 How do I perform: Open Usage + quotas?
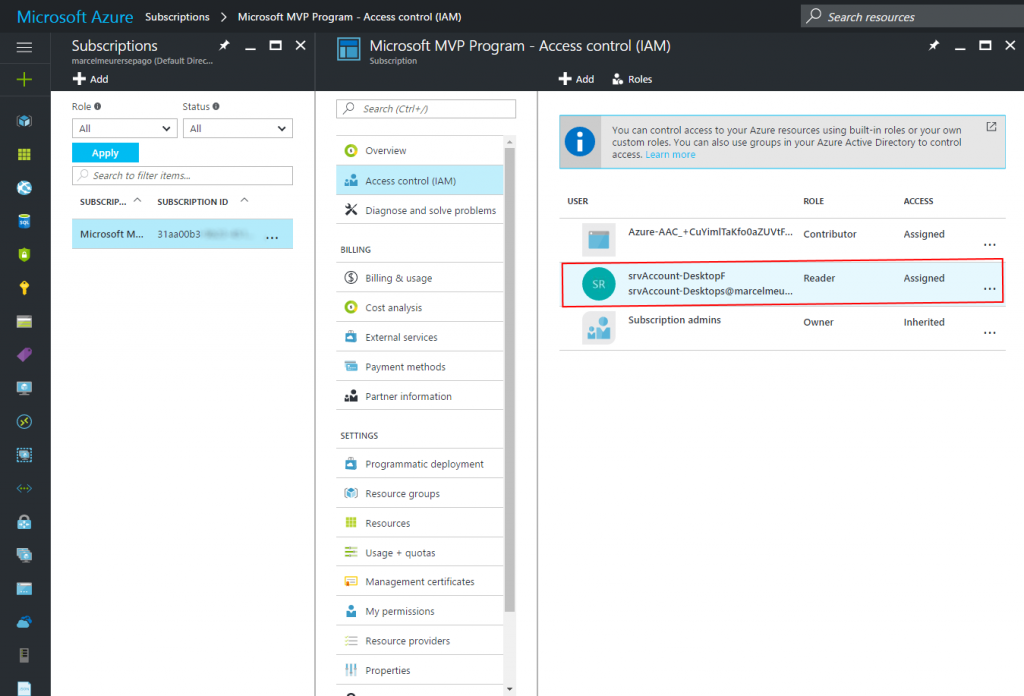coord(419,552)
